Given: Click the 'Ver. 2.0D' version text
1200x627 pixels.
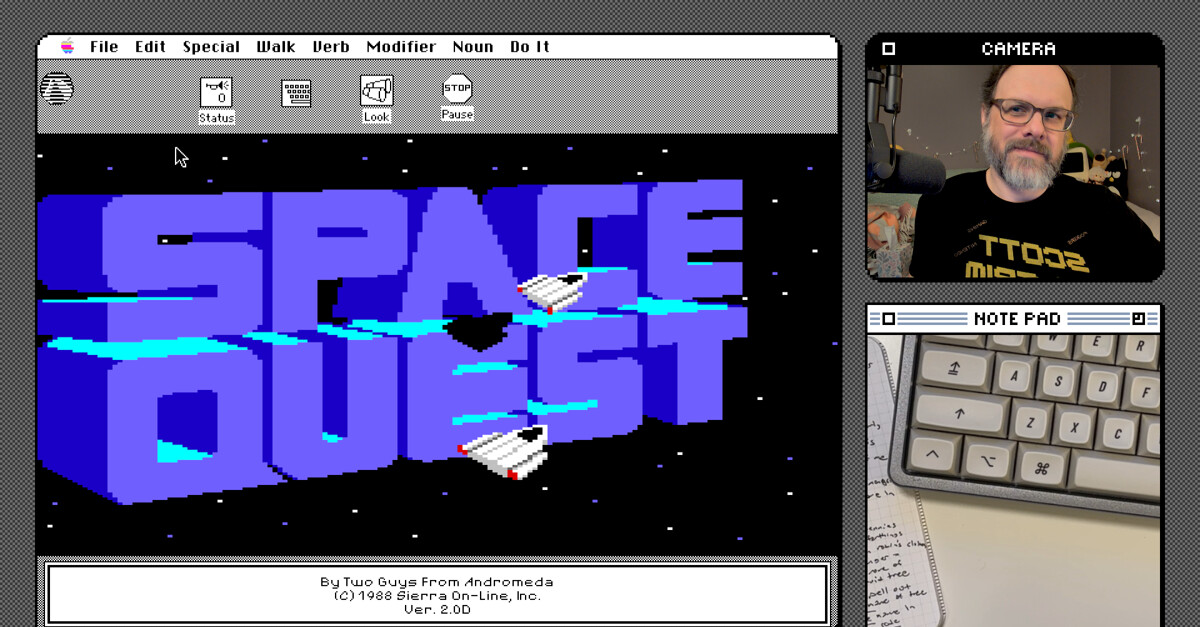Looking at the screenshot, I should coord(437,609).
